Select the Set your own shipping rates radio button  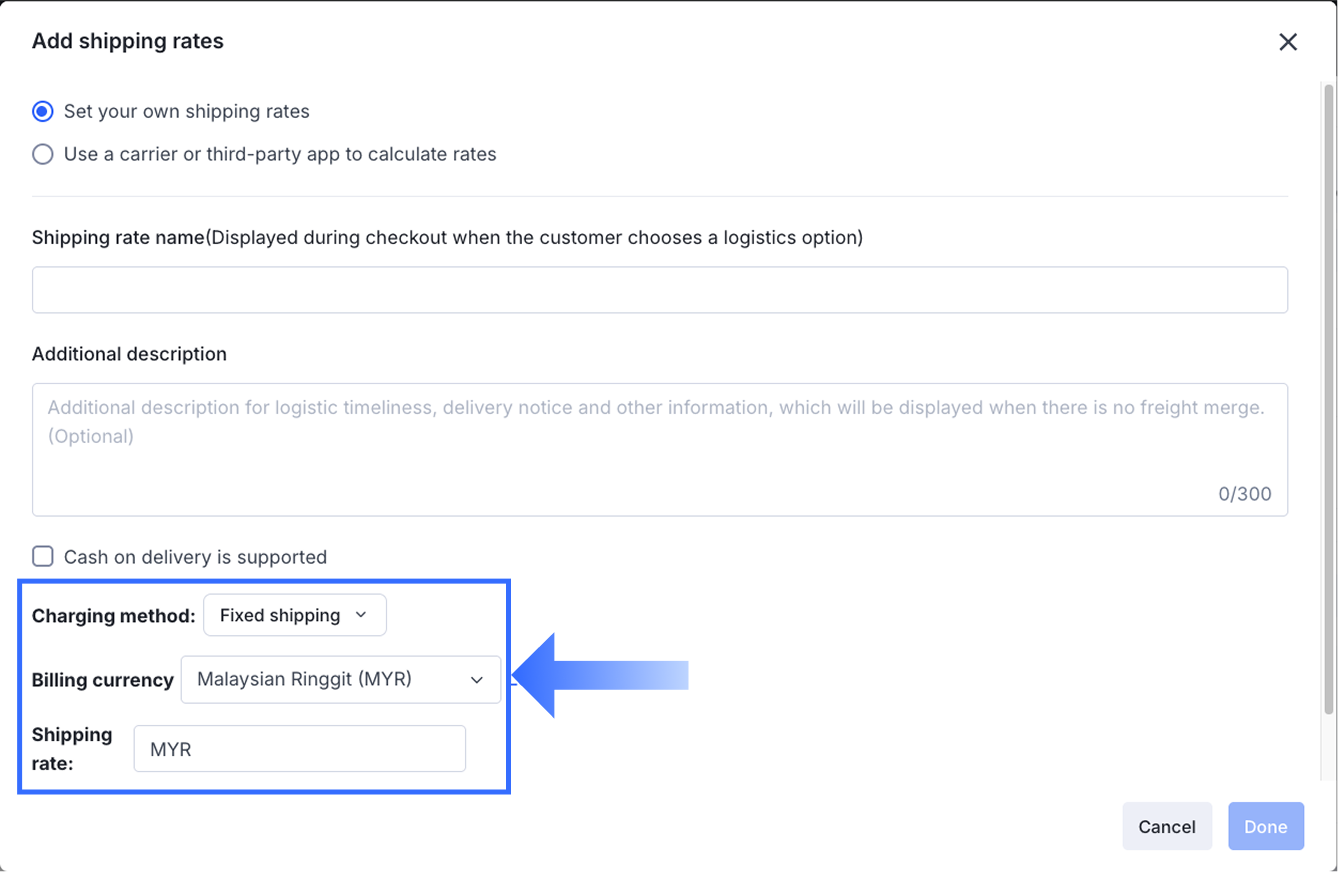pos(43,111)
